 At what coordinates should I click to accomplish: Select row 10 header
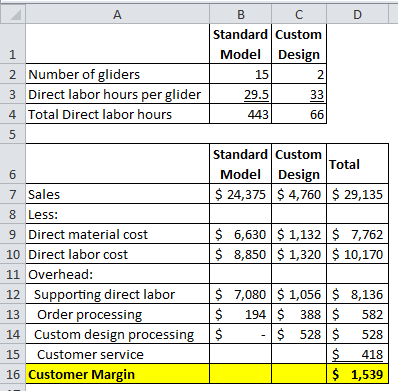point(13,254)
